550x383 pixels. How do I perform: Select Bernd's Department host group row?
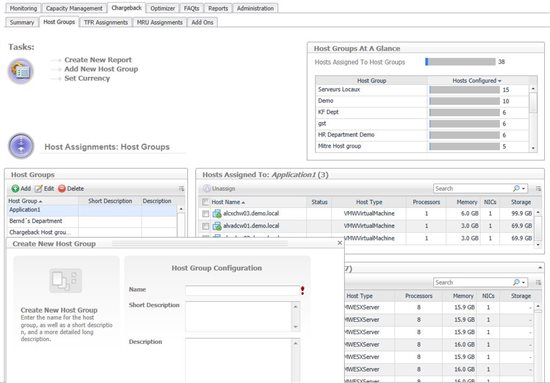pyautogui.click(x=92, y=221)
